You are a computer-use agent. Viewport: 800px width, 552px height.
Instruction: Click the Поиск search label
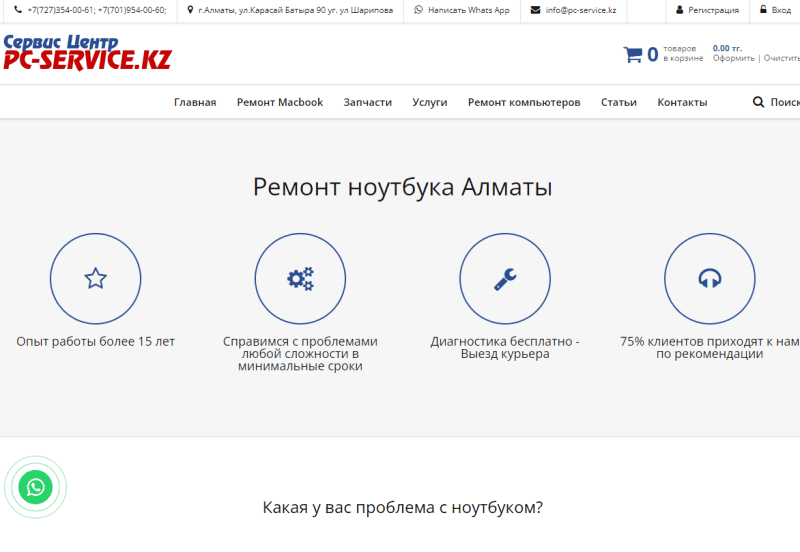coord(785,102)
